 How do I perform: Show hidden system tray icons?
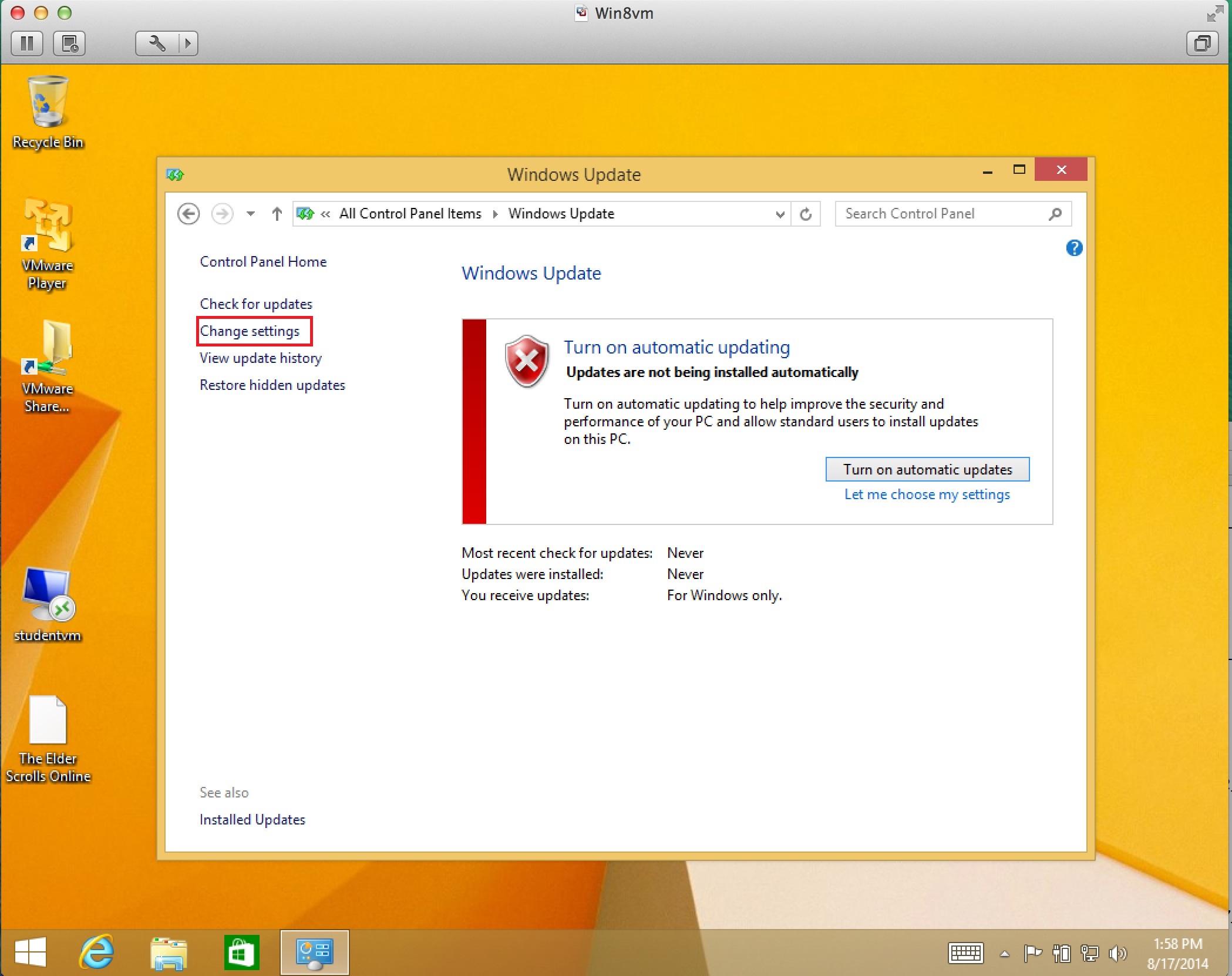(x=1005, y=953)
